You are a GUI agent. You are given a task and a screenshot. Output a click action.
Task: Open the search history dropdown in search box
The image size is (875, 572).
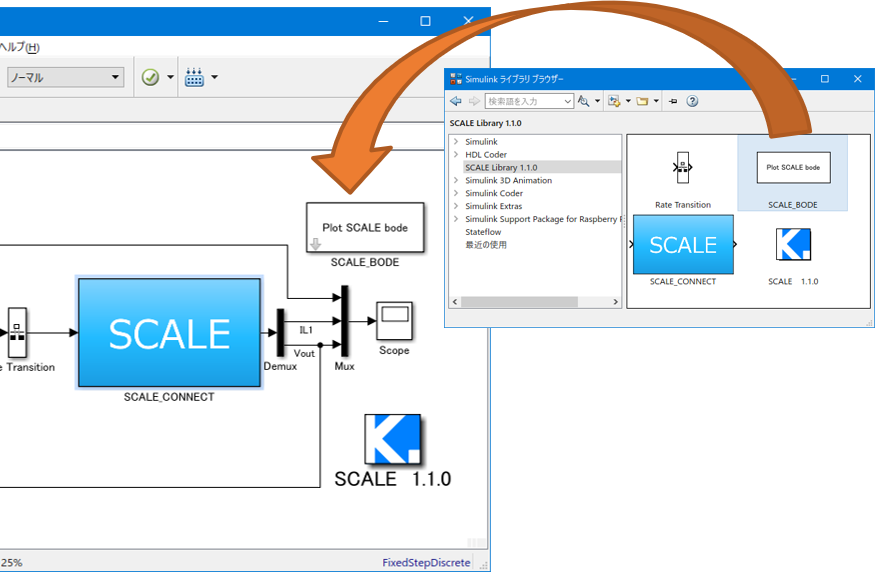click(x=568, y=101)
